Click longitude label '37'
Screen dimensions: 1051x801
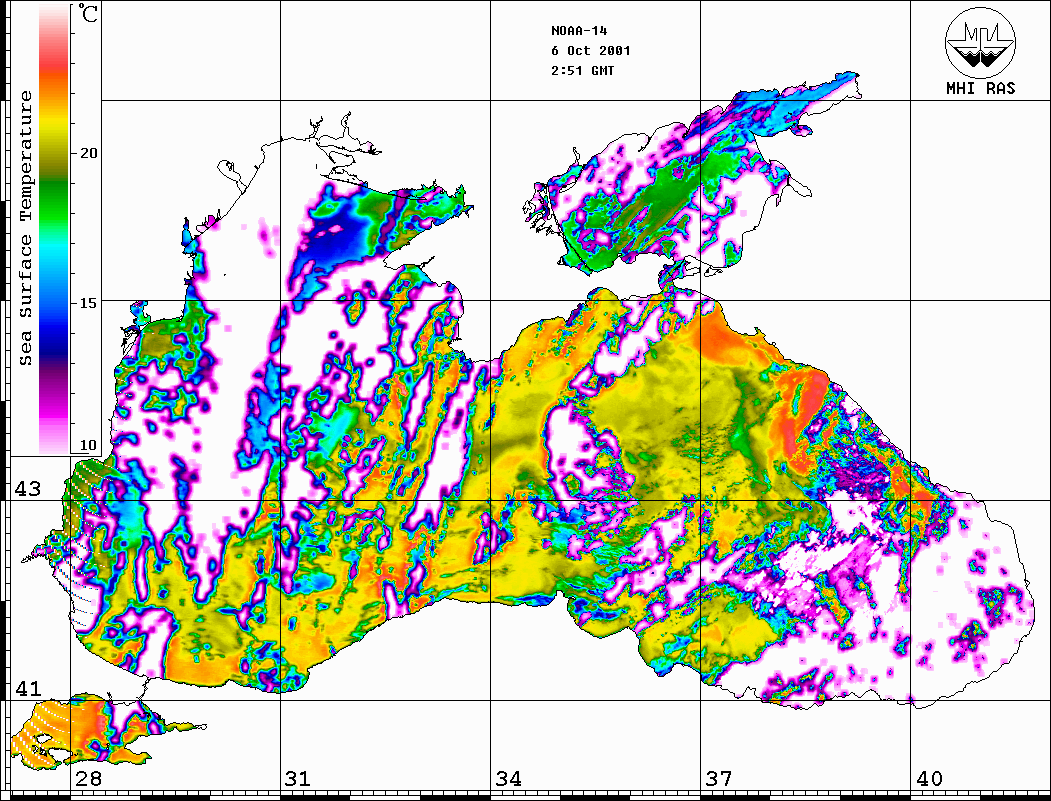coord(719,778)
